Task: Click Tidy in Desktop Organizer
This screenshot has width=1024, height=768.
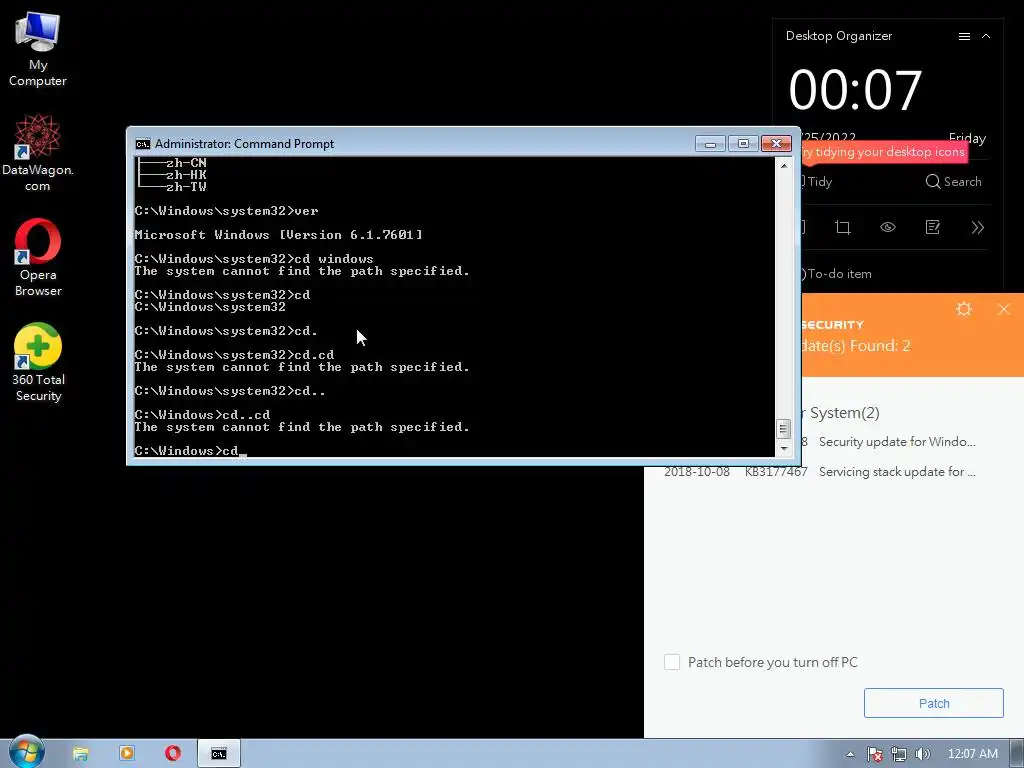Action: [817, 182]
